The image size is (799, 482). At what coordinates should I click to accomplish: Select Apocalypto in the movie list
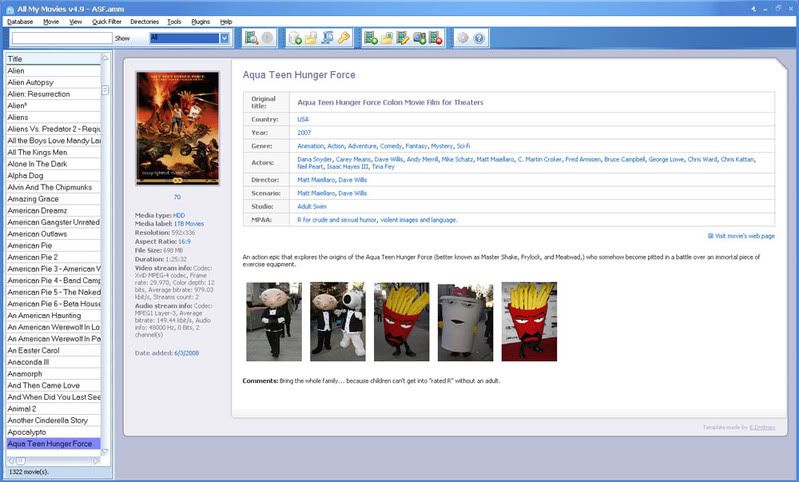pos(53,432)
